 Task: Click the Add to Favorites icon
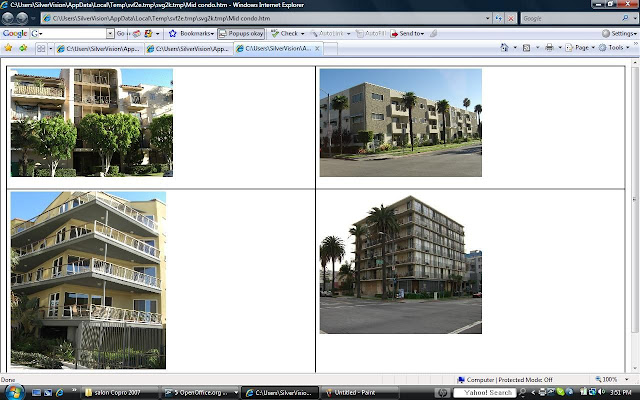(22, 47)
